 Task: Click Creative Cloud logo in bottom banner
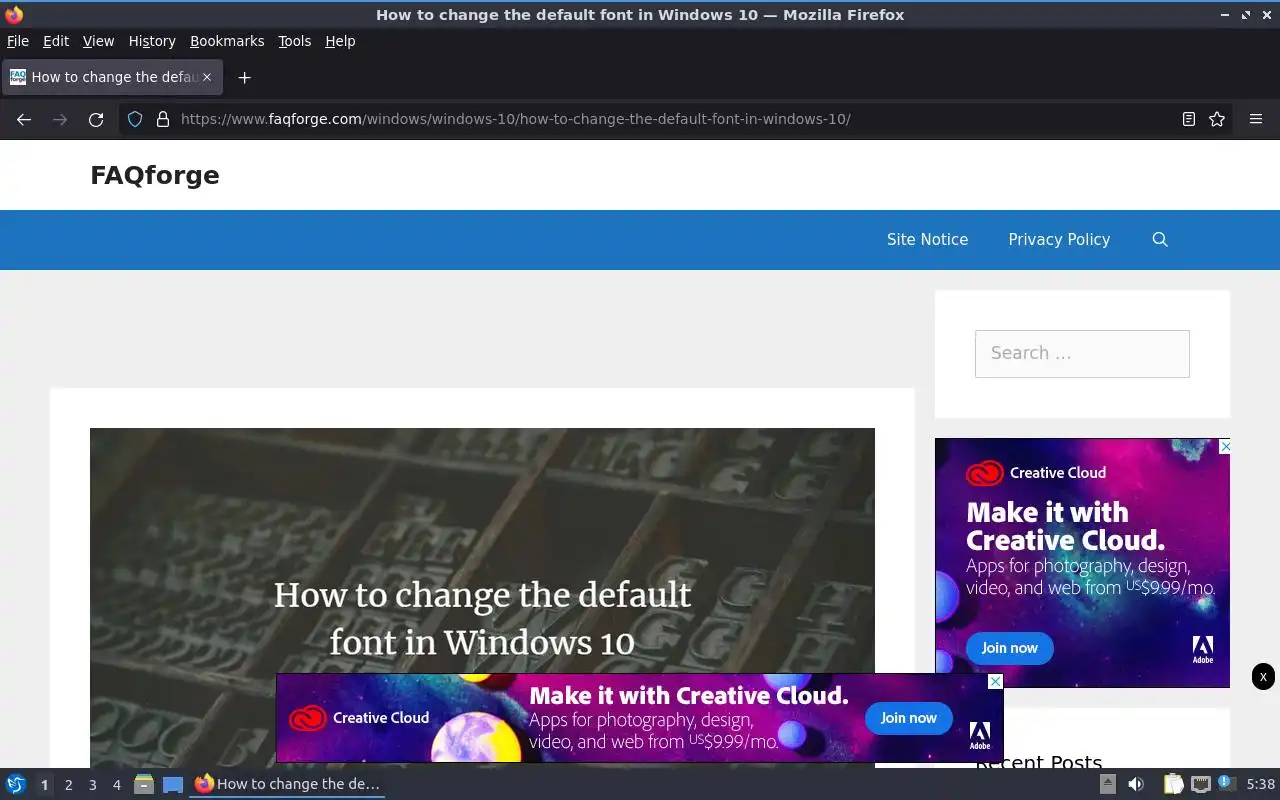tap(358, 718)
